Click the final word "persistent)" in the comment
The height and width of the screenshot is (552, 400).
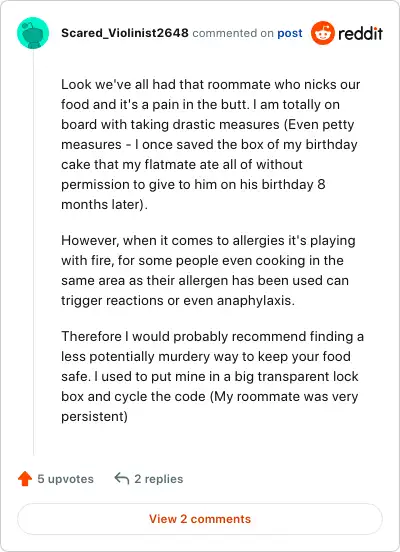(94, 416)
